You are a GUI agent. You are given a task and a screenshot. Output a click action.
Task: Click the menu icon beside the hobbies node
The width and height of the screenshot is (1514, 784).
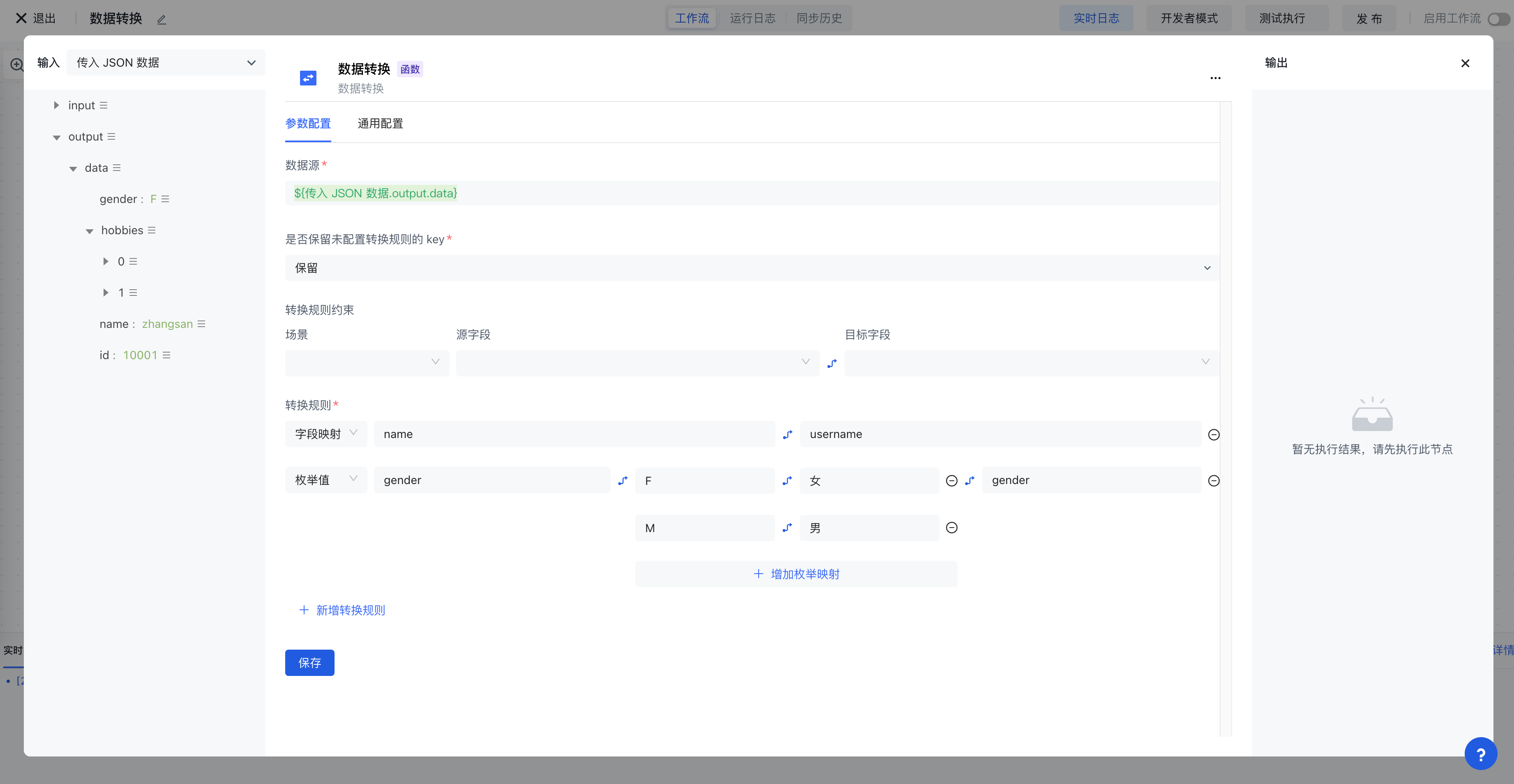click(x=152, y=231)
